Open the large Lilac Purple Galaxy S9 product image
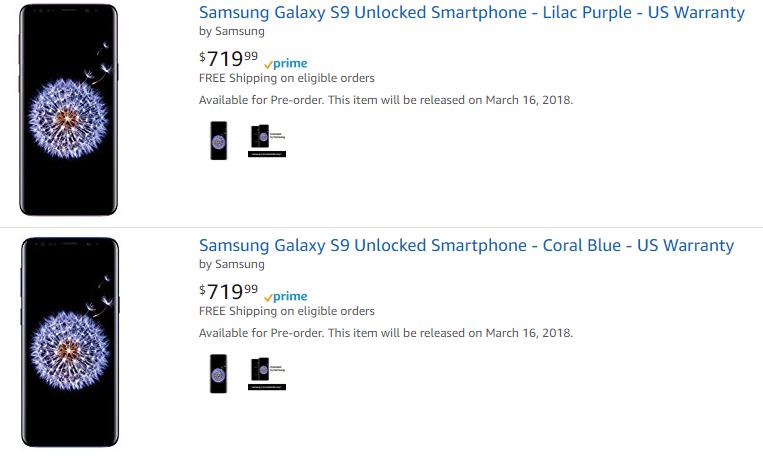The width and height of the screenshot is (763, 457). click(68, 110)
